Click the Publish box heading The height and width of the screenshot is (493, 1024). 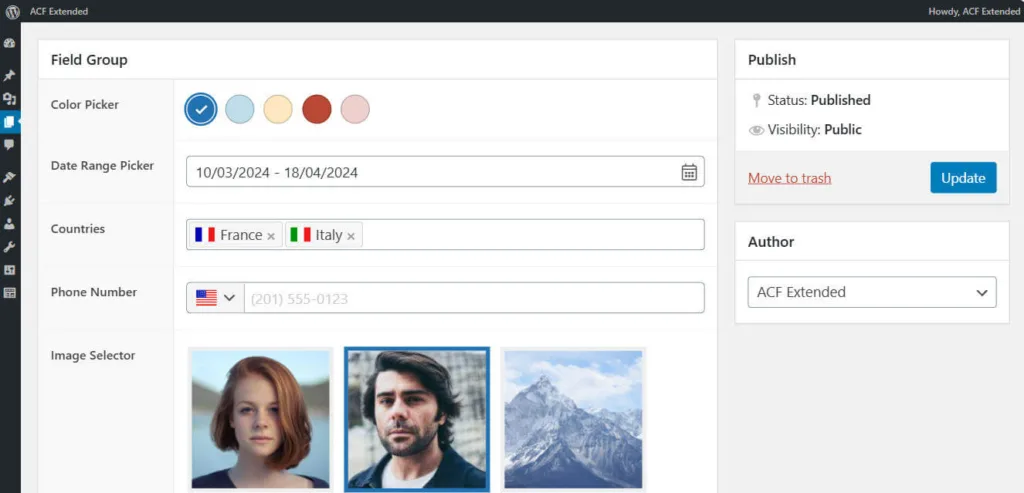tap(772, 60)
